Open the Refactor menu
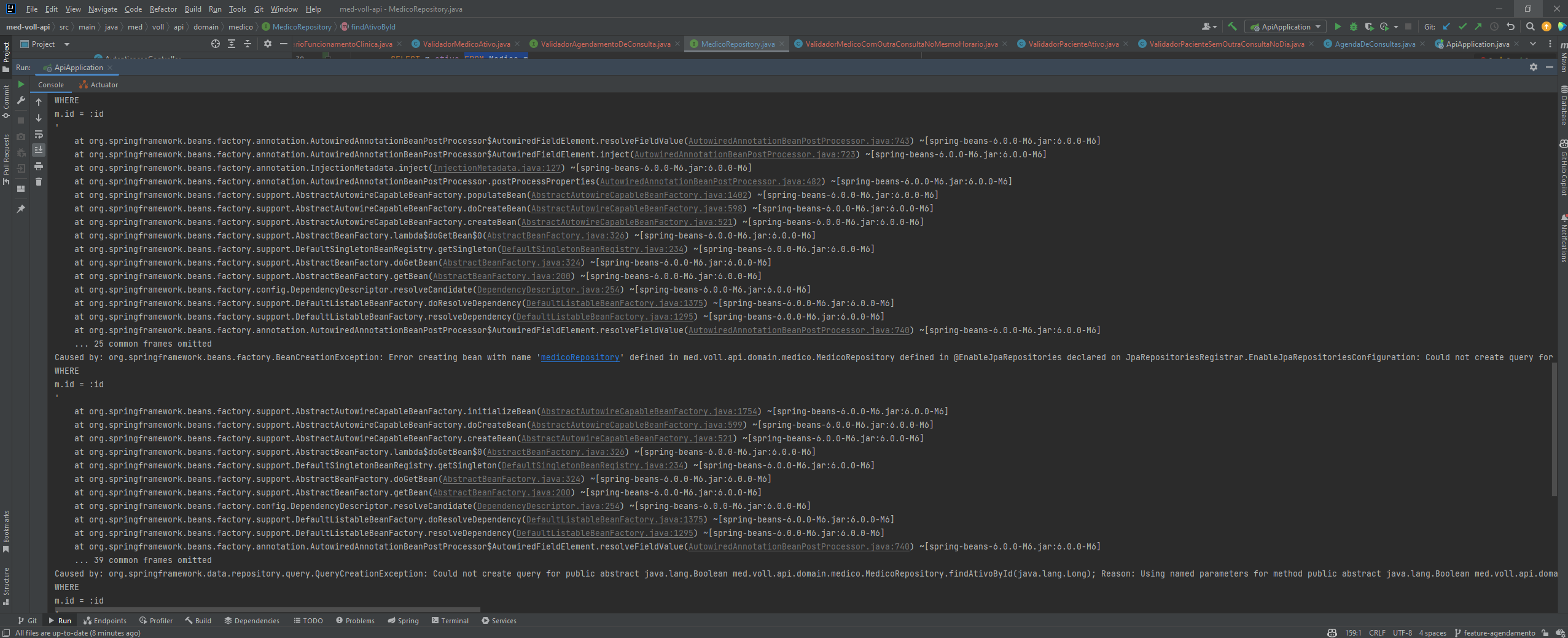The width and height of the screenshot is (1568, 638). (x=163, y=9)
